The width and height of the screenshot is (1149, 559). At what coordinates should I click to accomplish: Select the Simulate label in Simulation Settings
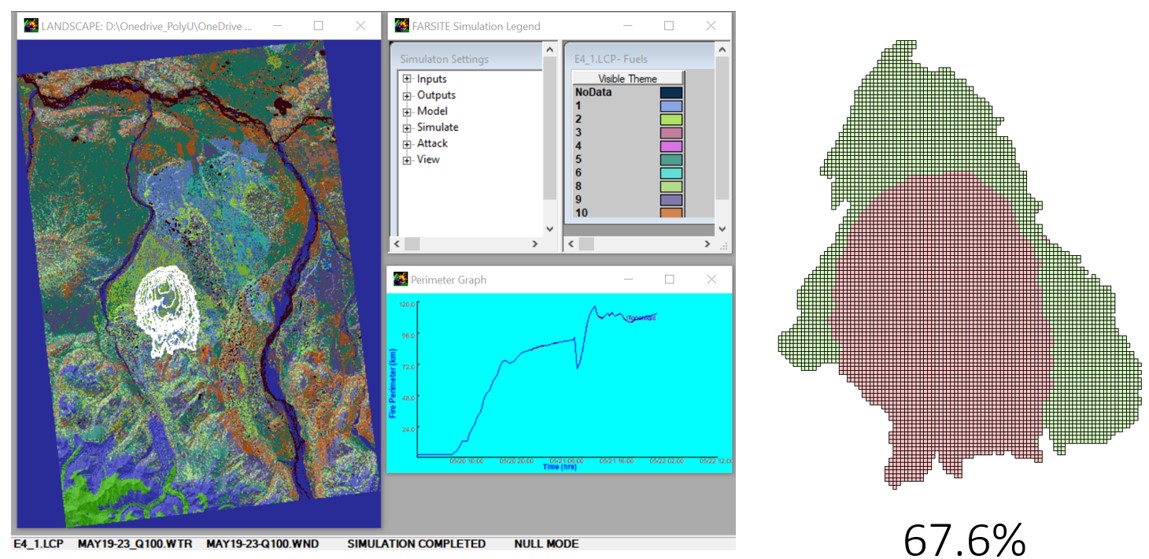pyautogui.click(x=437, y=127)
